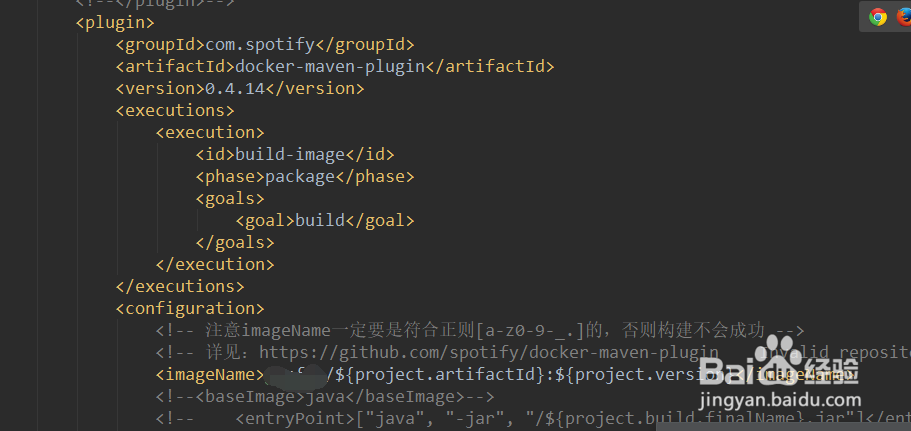Image resolution: width=911 pixels, height=431 pixels.
Task: Click the opening goals tag
Action: point(230,198)
